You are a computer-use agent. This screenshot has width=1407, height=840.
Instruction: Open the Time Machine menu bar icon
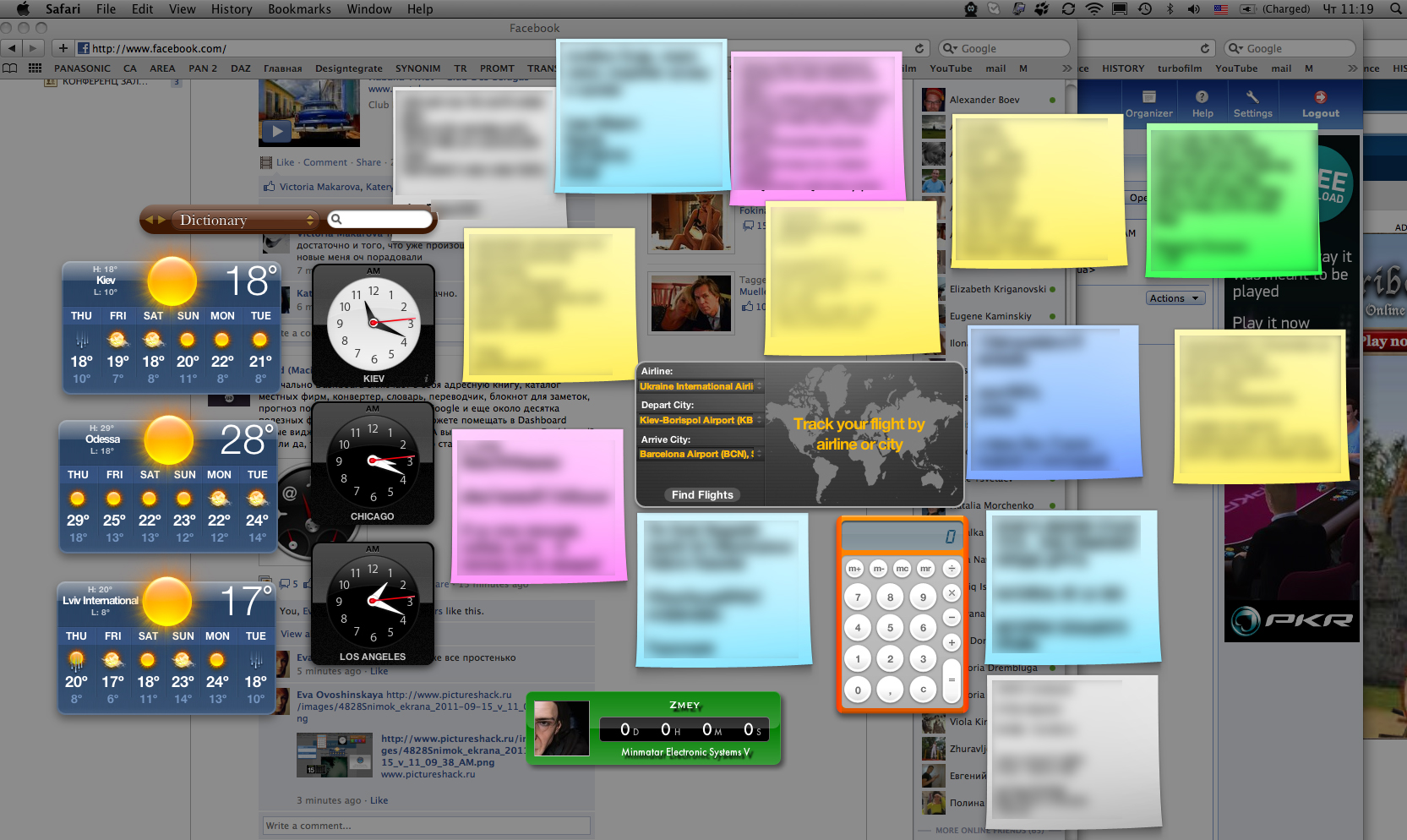[x=1144, y=9]
